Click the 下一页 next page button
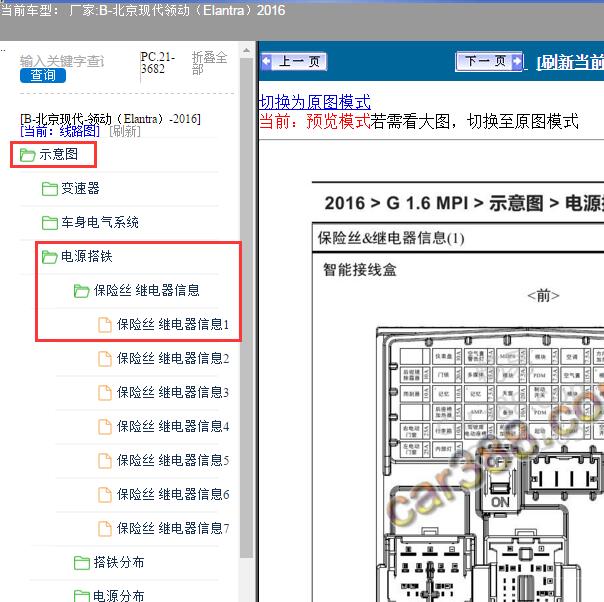Viewport: 604px width, 602px height. [x=489, y=61]
